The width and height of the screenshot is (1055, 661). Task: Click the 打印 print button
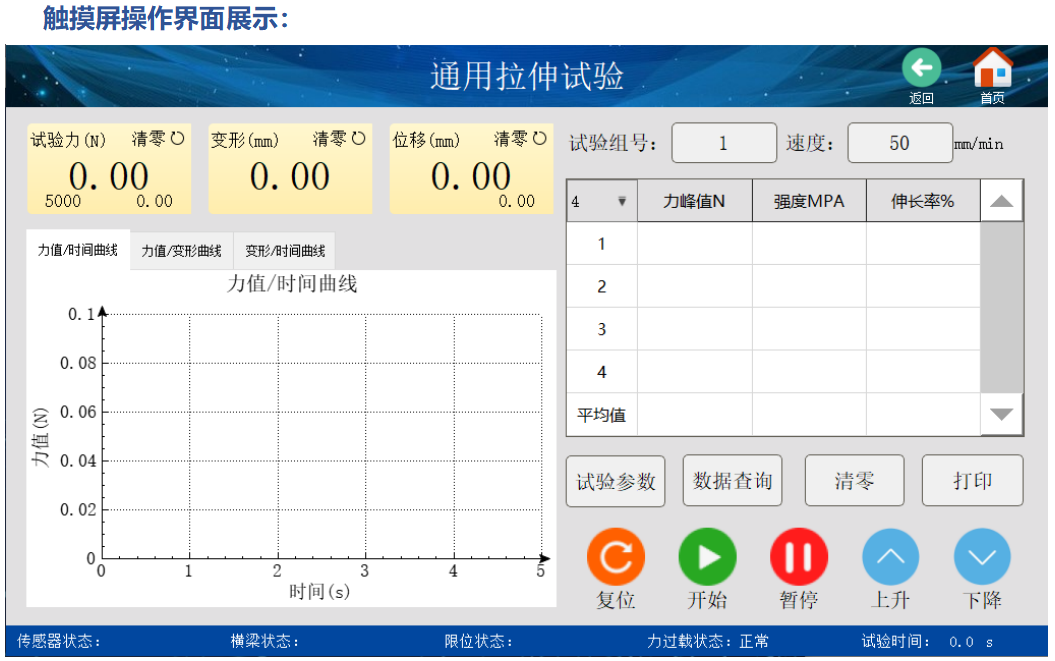972,481
